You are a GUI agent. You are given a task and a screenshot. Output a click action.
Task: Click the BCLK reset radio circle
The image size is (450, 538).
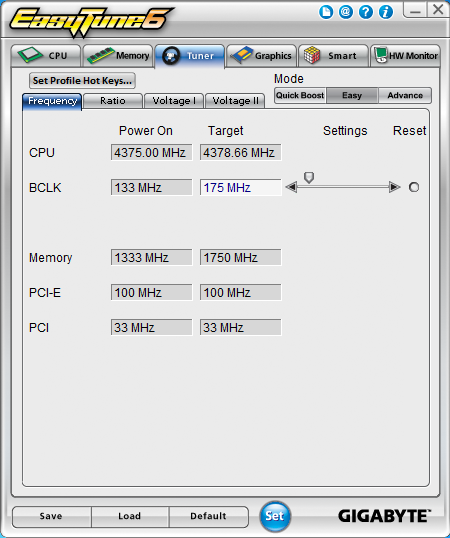(414, 187)
